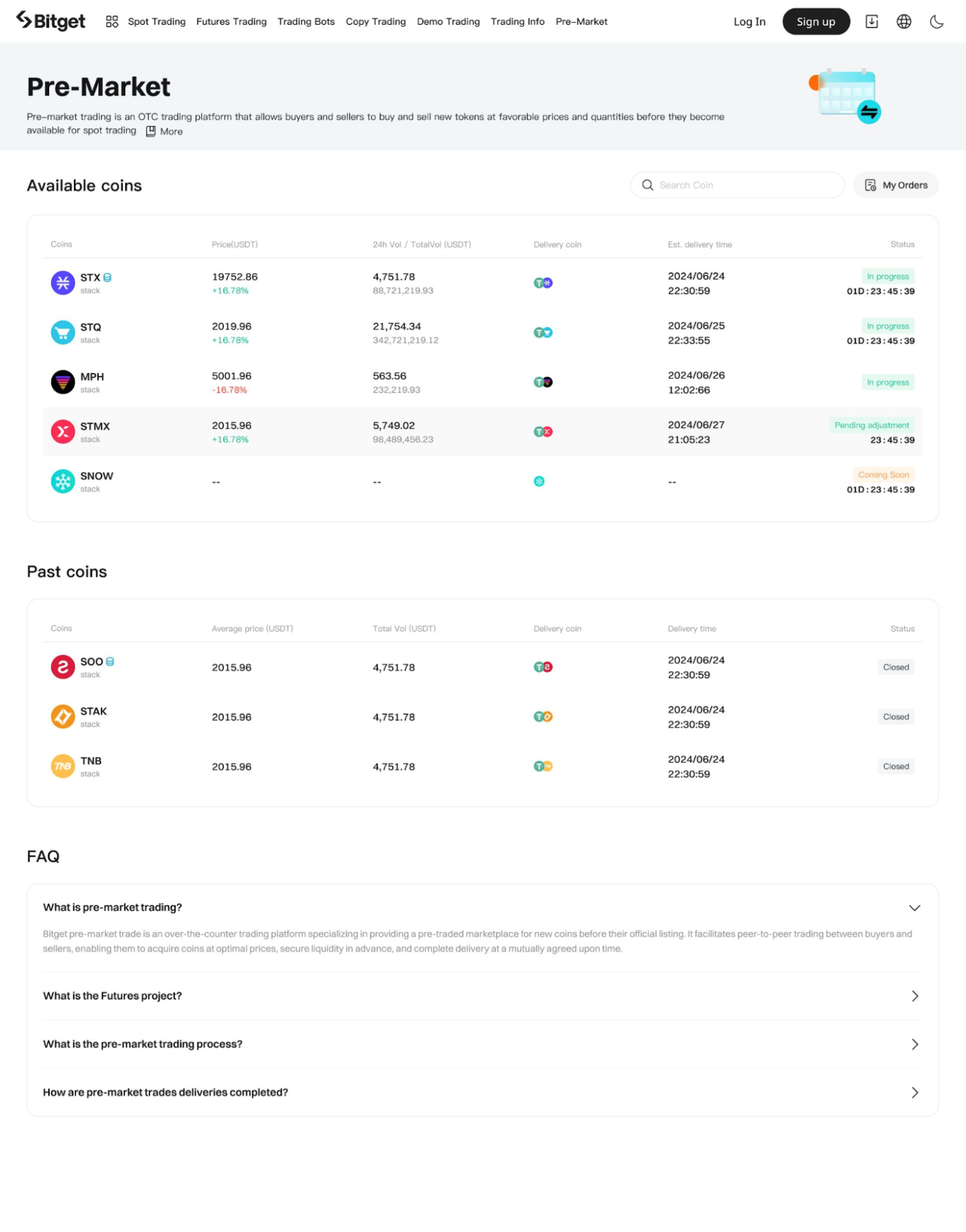
Task: Click the SOO coin icon in Past coins
Action: pos(62,667)
